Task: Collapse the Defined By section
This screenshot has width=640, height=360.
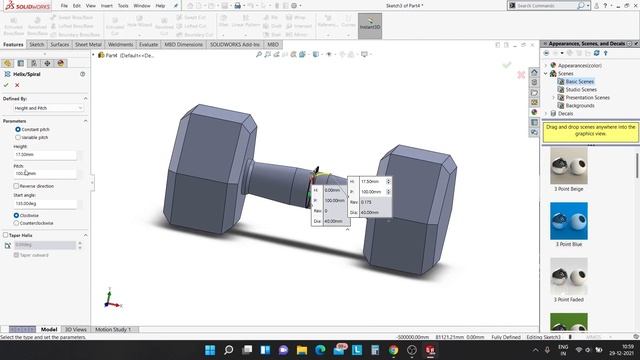Action: 85,98
